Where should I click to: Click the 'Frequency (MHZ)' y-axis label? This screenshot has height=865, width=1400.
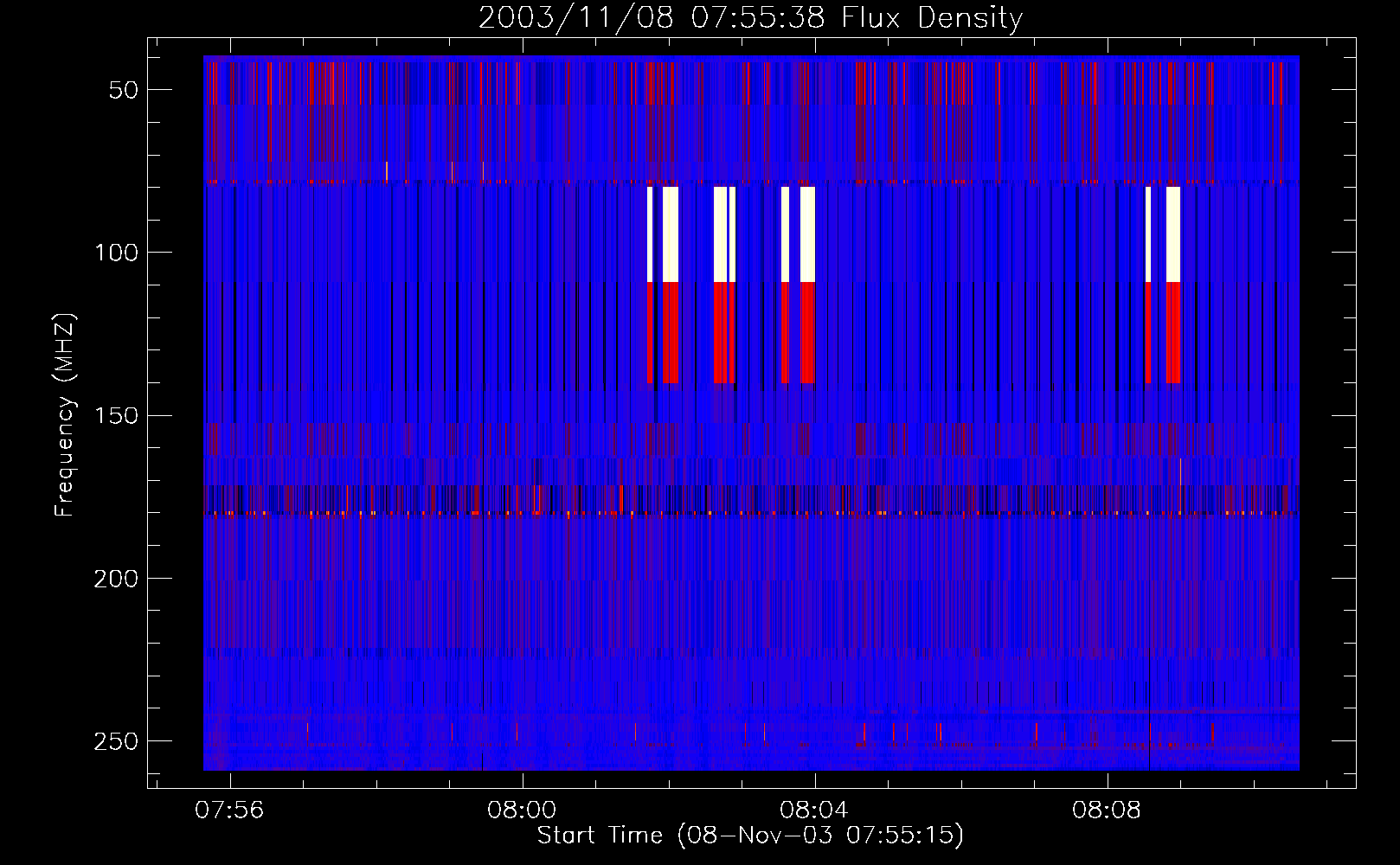click(x=65, y=415)
